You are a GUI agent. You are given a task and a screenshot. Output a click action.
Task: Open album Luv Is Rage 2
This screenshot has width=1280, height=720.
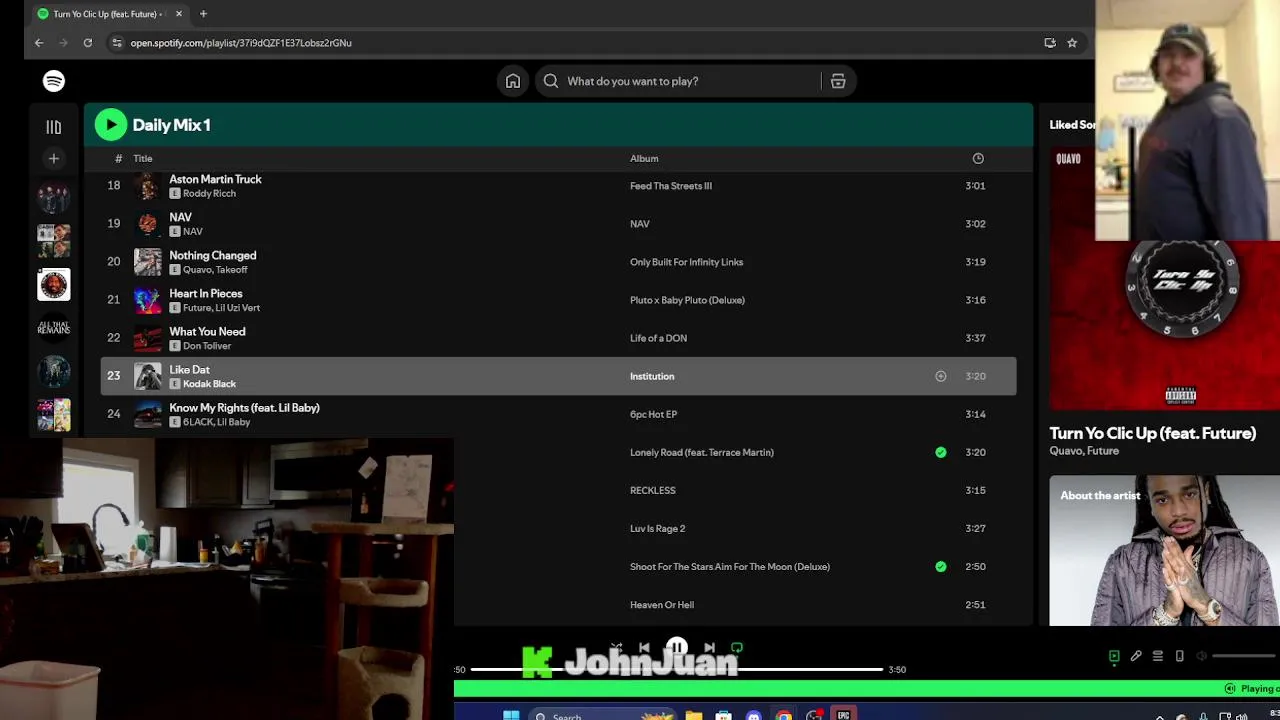pos(657,528)
